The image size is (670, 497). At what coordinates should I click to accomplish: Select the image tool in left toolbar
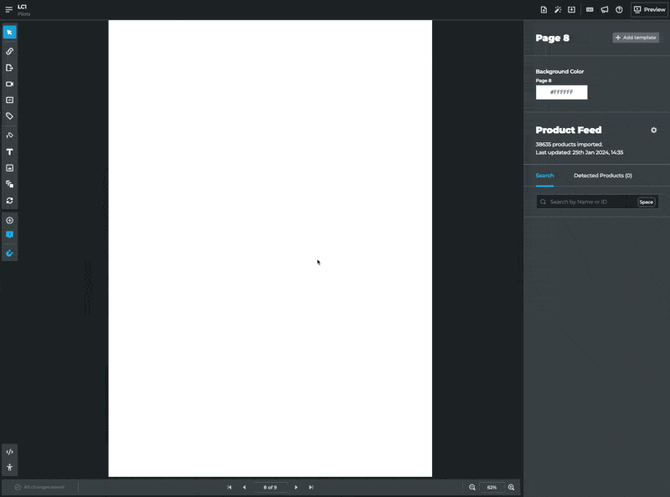coord(10,168)
